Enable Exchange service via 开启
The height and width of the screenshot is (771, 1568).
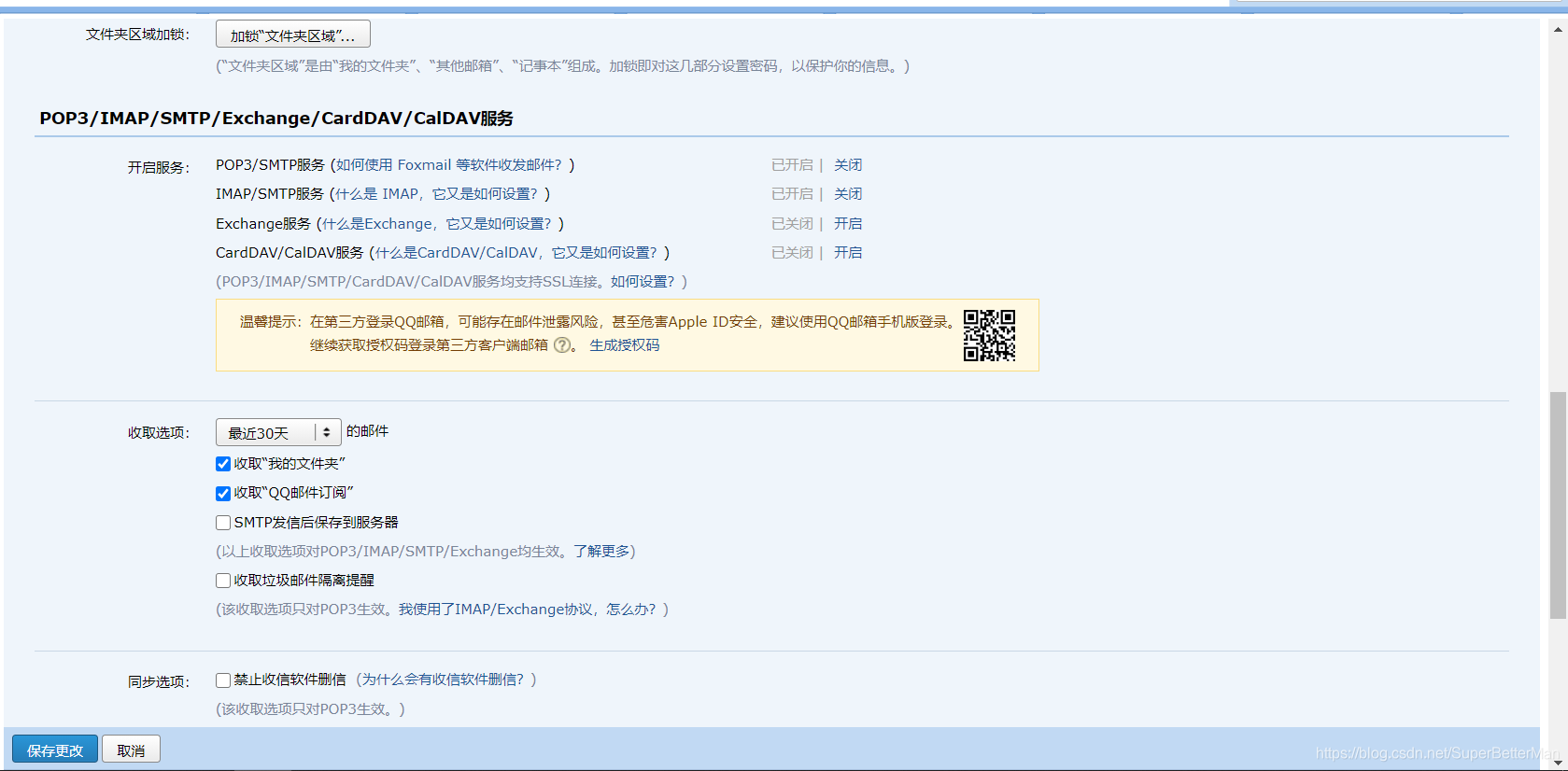coord(848,224)
